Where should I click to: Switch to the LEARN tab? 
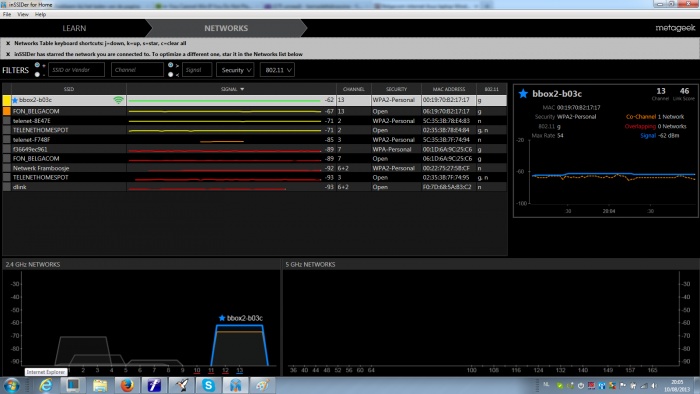tap(74, 28)
